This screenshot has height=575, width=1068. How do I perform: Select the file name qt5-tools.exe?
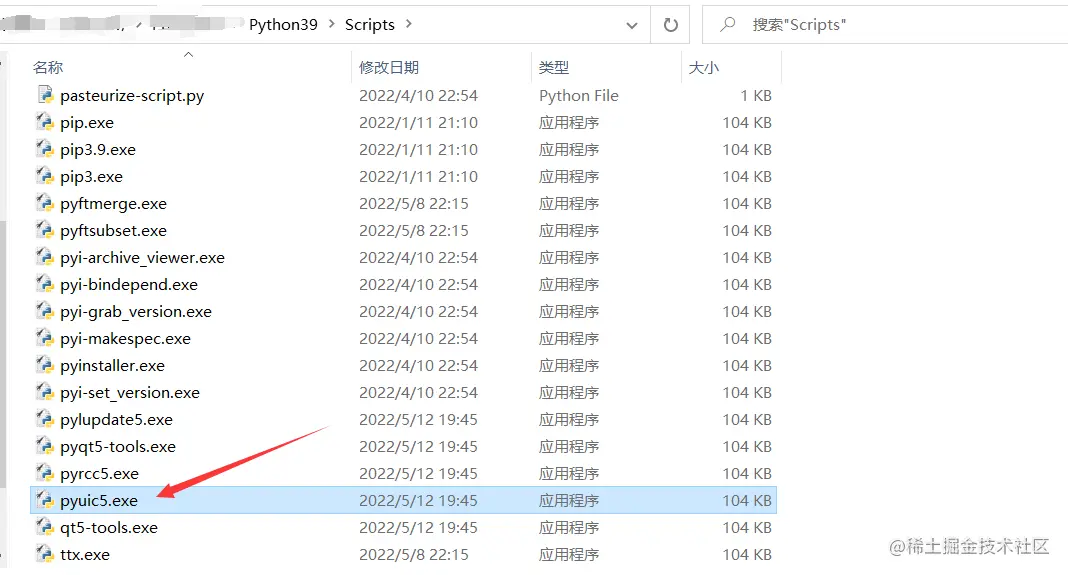[109, 528]
